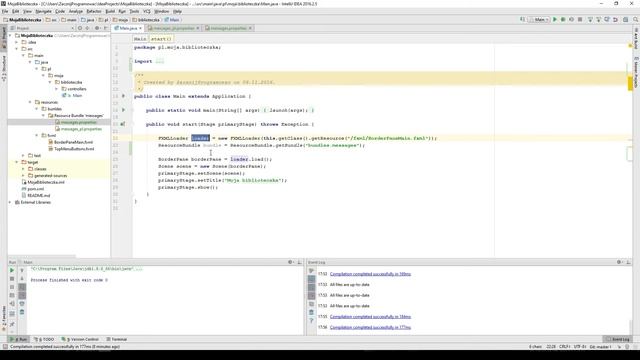Click the trash icon in the Event Log
This screenshot has width=640, height=360.
click(x=311, y=312)
